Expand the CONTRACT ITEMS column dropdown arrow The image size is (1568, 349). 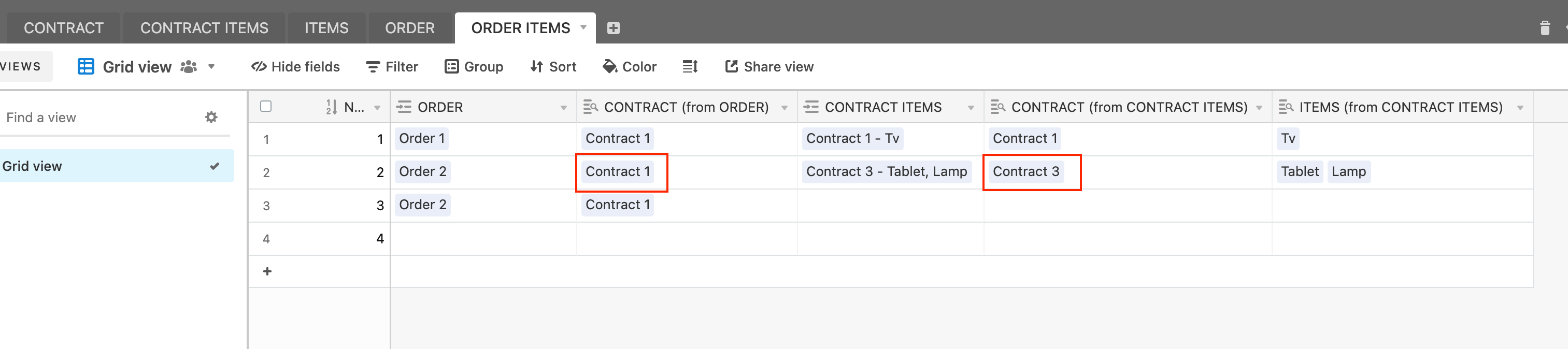(971, 108)
